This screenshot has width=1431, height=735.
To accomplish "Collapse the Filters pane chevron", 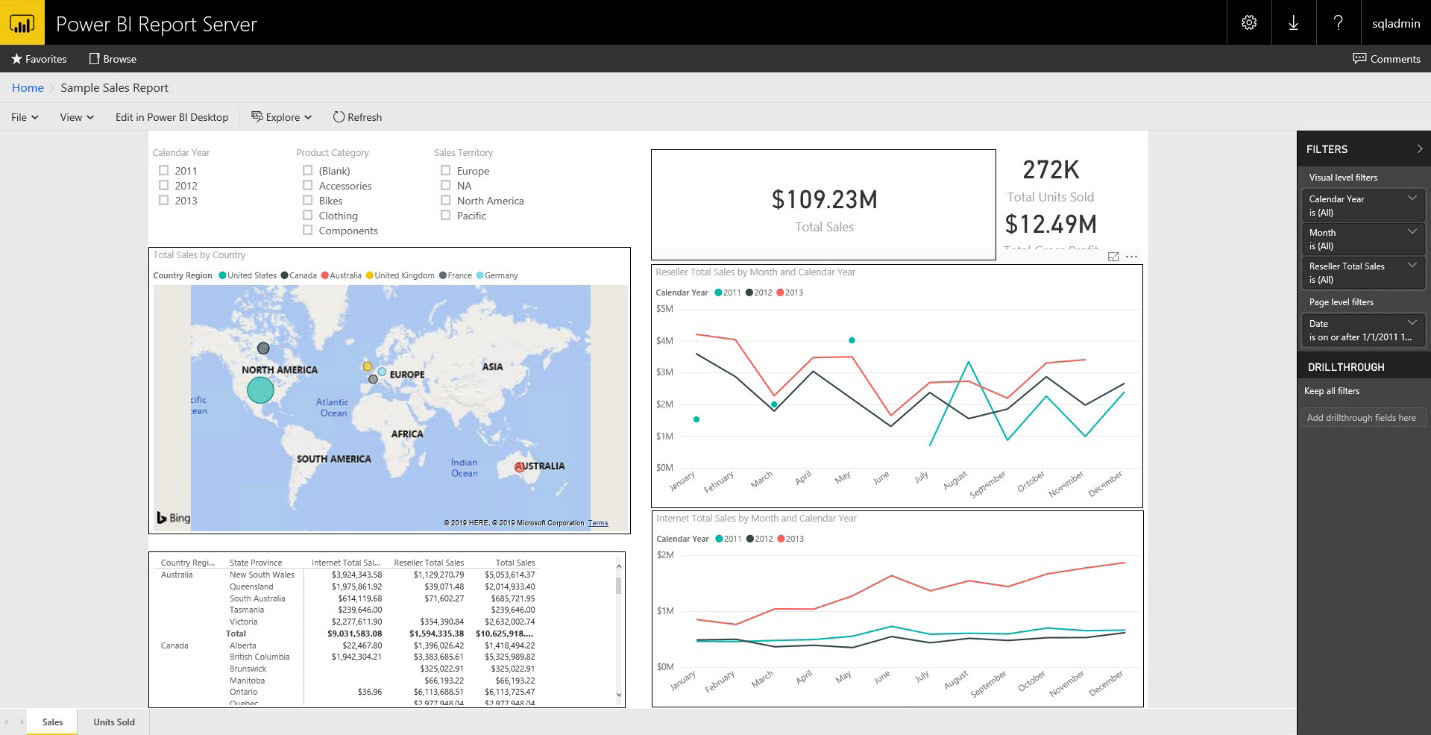I will (x=1420, y=149).
